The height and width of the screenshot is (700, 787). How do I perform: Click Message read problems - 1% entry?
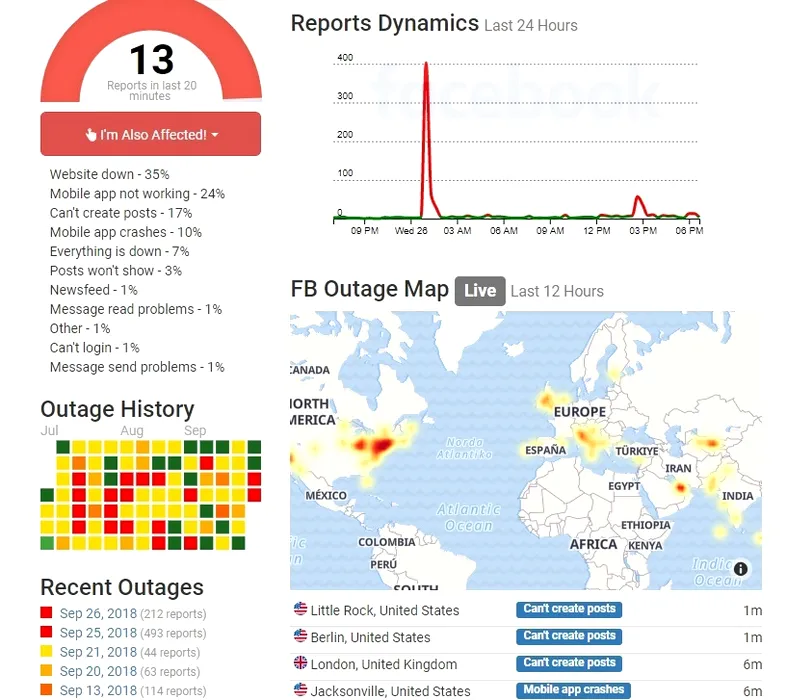pos(136,309)
